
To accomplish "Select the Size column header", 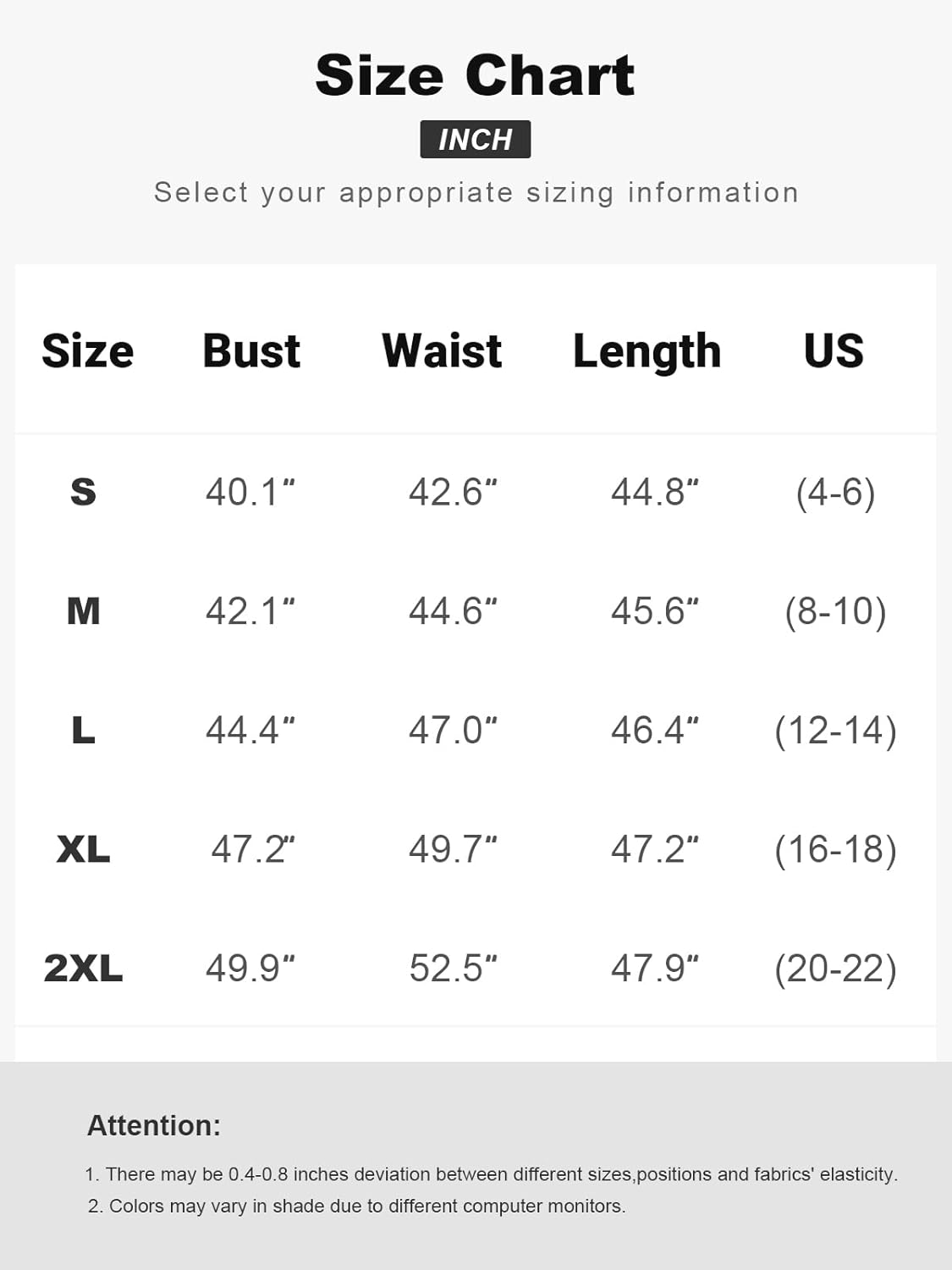I will pyautogui.click(x=87, y=351).
